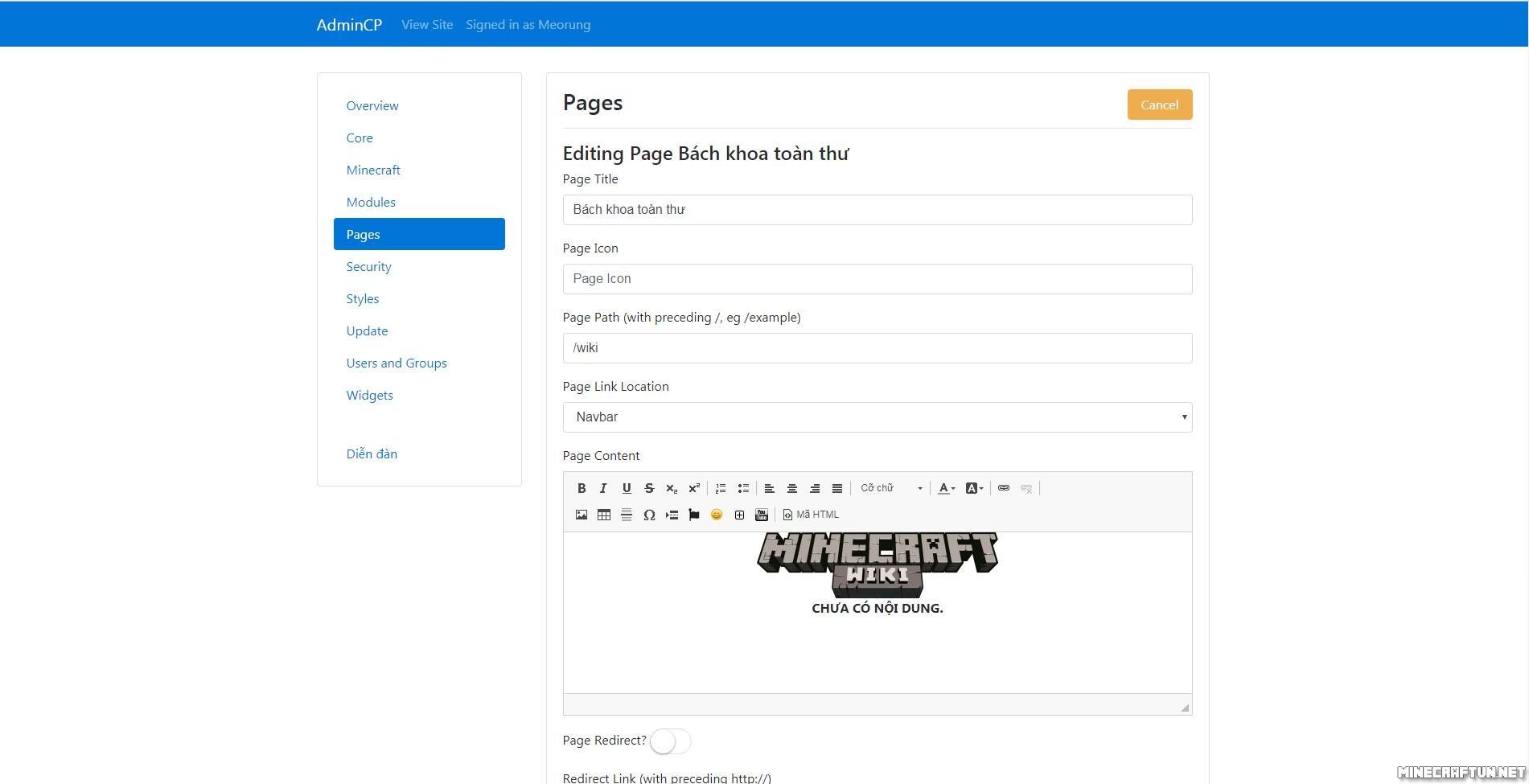
Task: Insert a table into page content
Action: click(604, 515)
